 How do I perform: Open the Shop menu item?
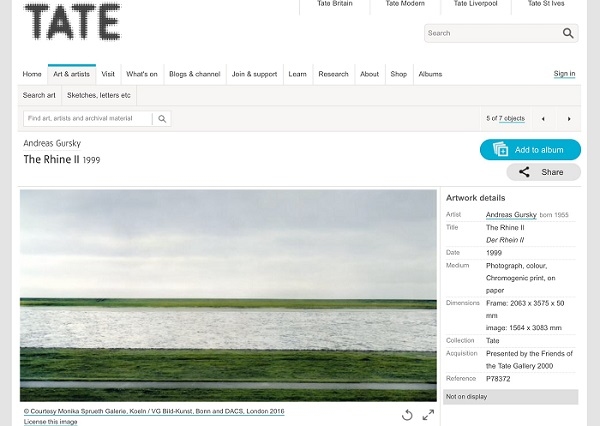[x=399, y=74]
